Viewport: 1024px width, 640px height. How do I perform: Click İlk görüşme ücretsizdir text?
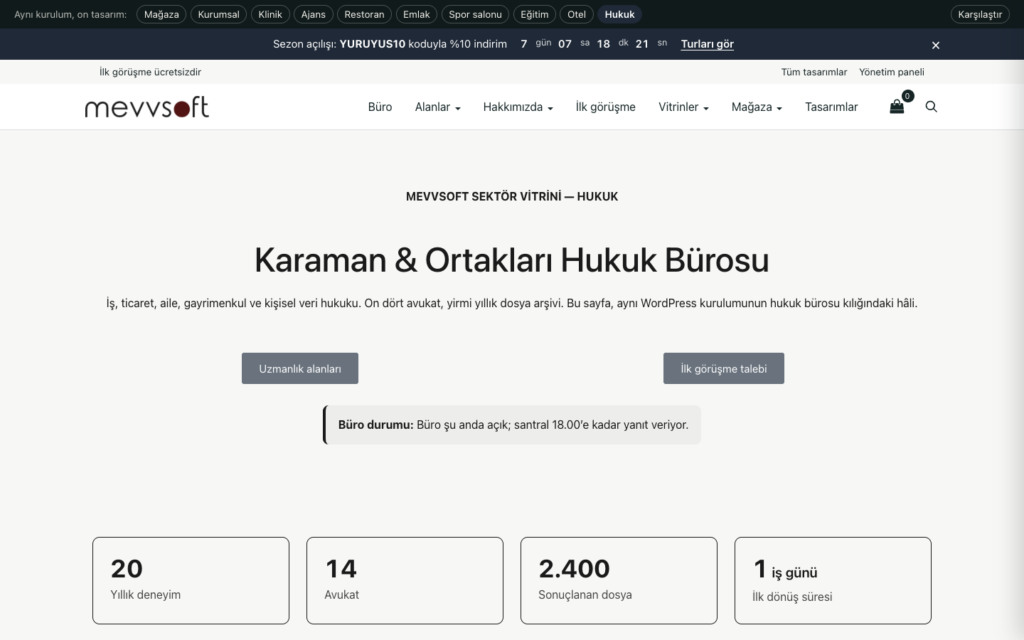(x=150, y=72)
